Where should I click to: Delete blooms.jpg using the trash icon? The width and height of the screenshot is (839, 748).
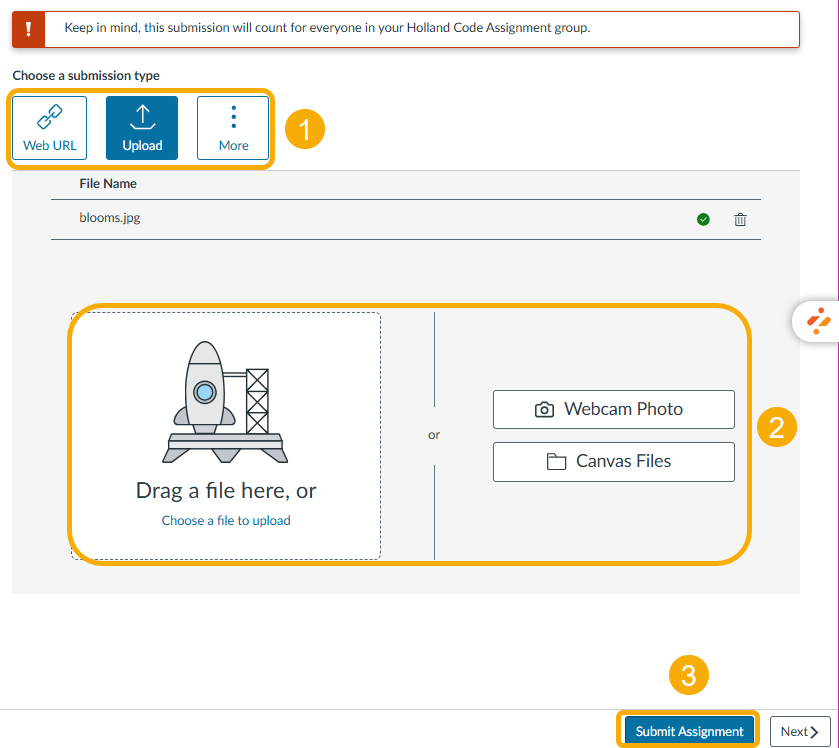coord(740,220)
